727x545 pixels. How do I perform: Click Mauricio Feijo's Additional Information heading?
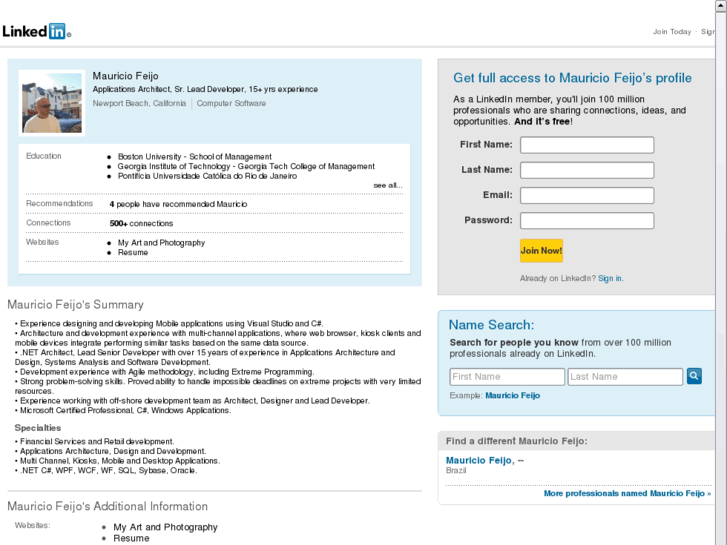pos(108,506)
